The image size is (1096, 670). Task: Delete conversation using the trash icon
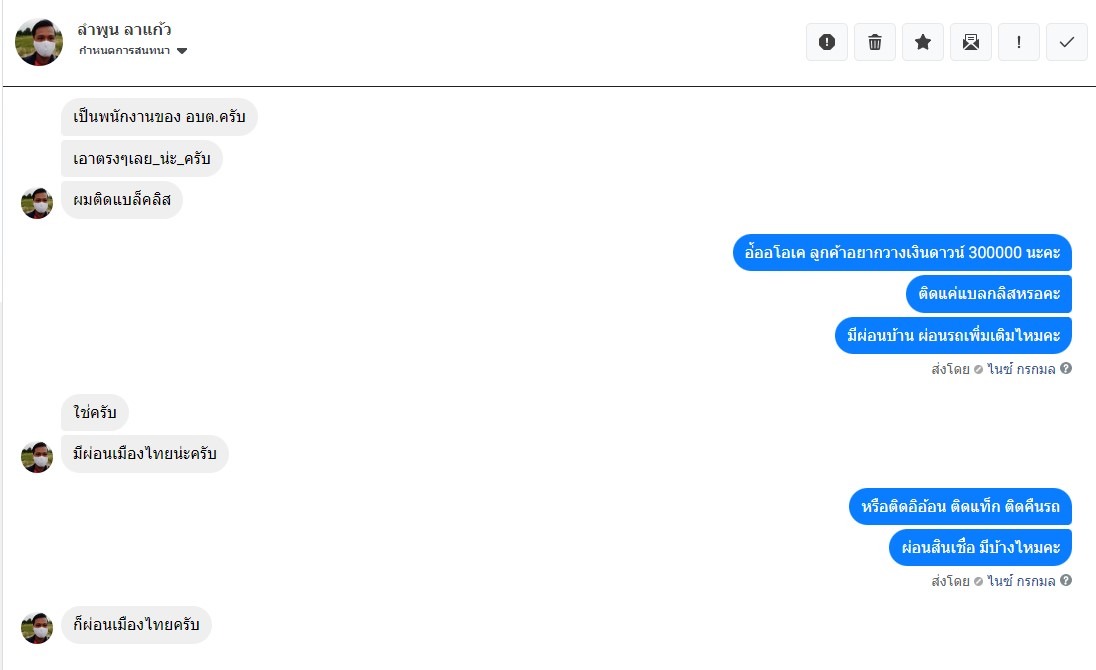pos(875,42)
